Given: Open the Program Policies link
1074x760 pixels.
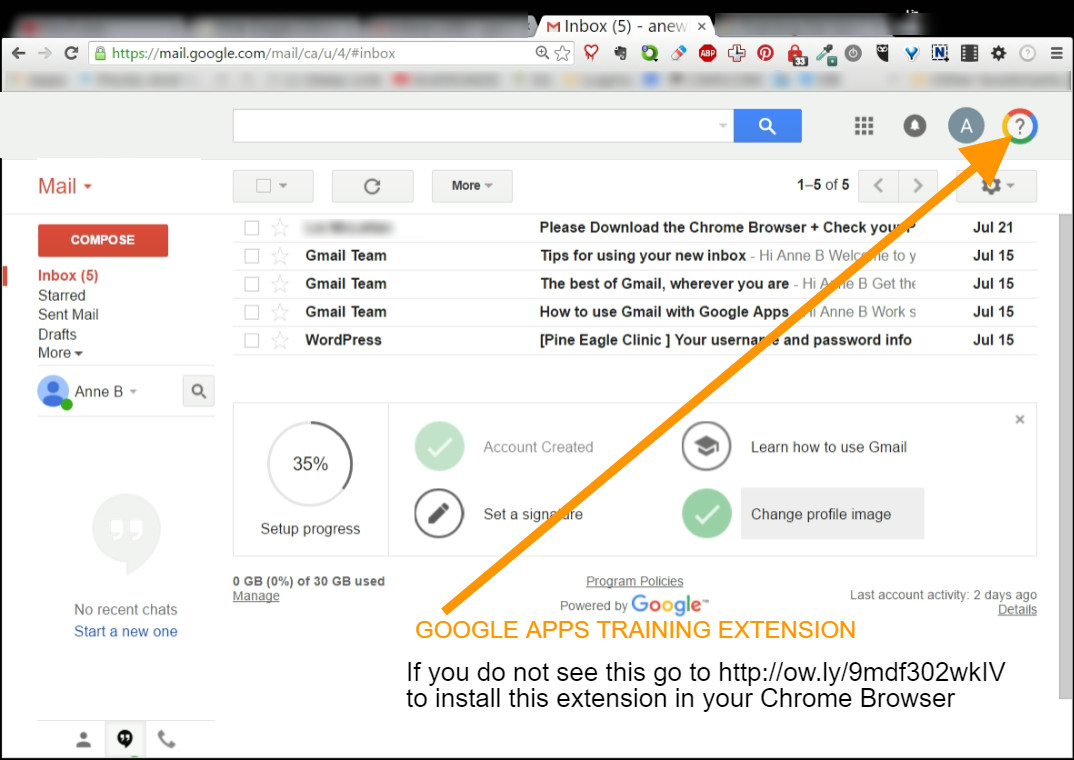Looking at the screenshot, I should coord(634,581).
